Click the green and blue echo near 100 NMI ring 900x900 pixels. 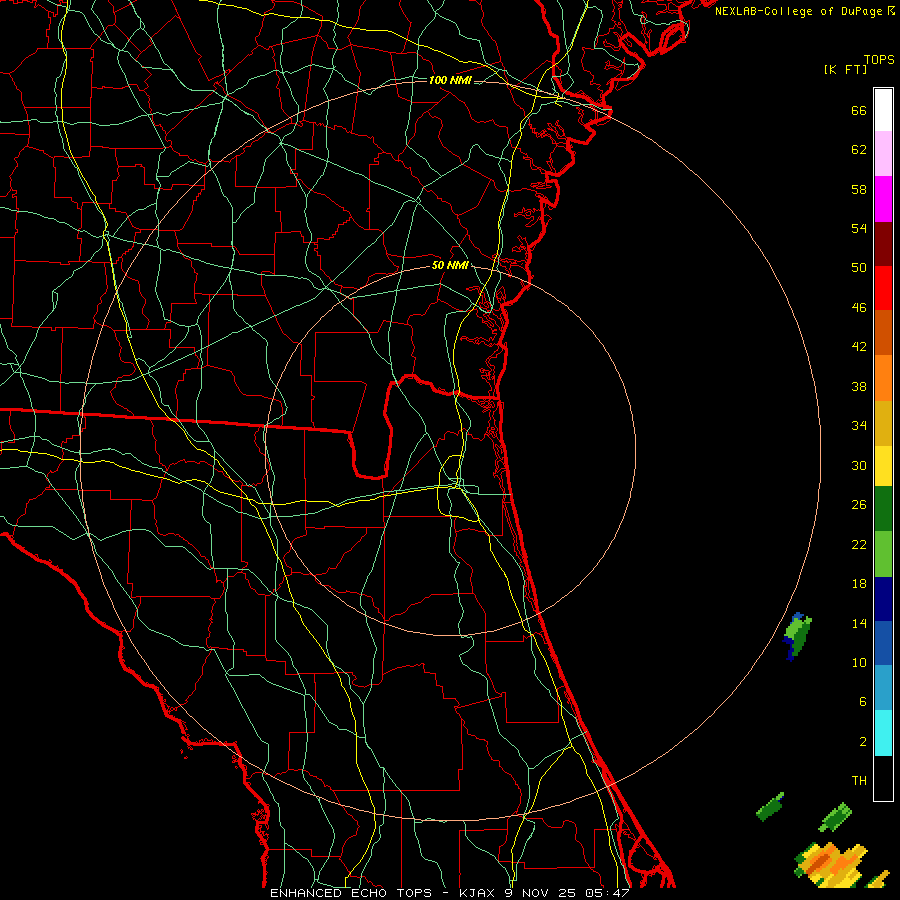(797, 636)
